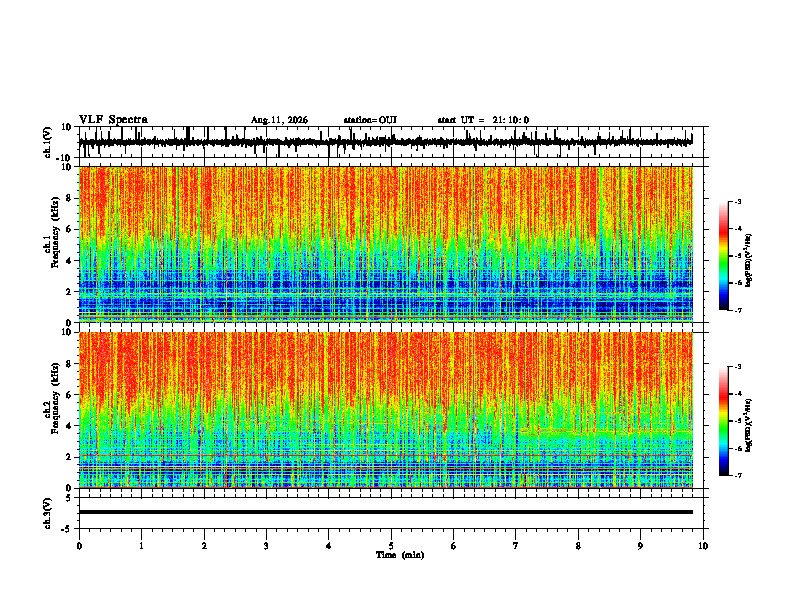Click the ch.1 "Frequency (kHz)" axis label
Screen dimensions: 792x612
55,232
